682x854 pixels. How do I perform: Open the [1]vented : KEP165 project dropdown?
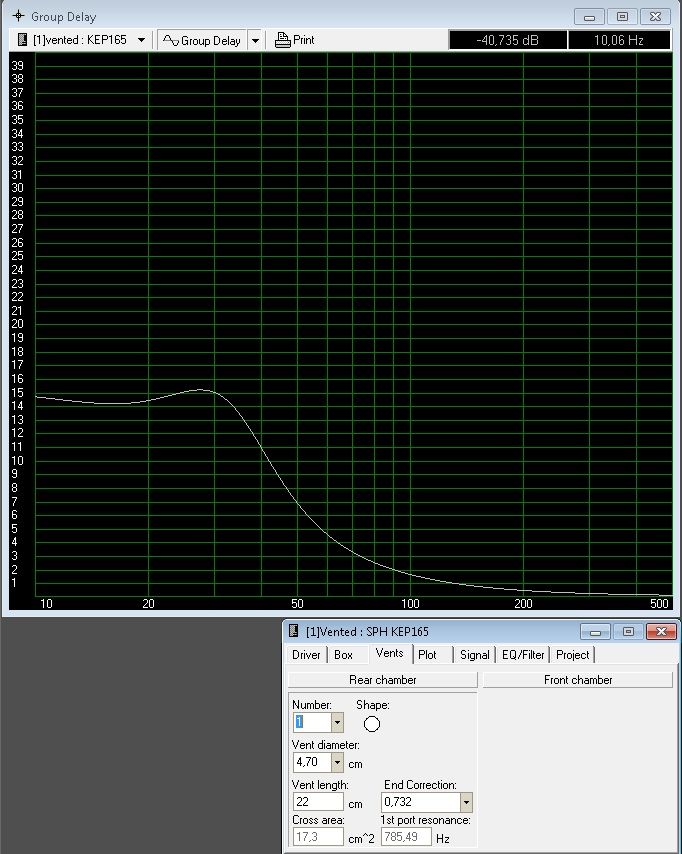pos(141,40)
